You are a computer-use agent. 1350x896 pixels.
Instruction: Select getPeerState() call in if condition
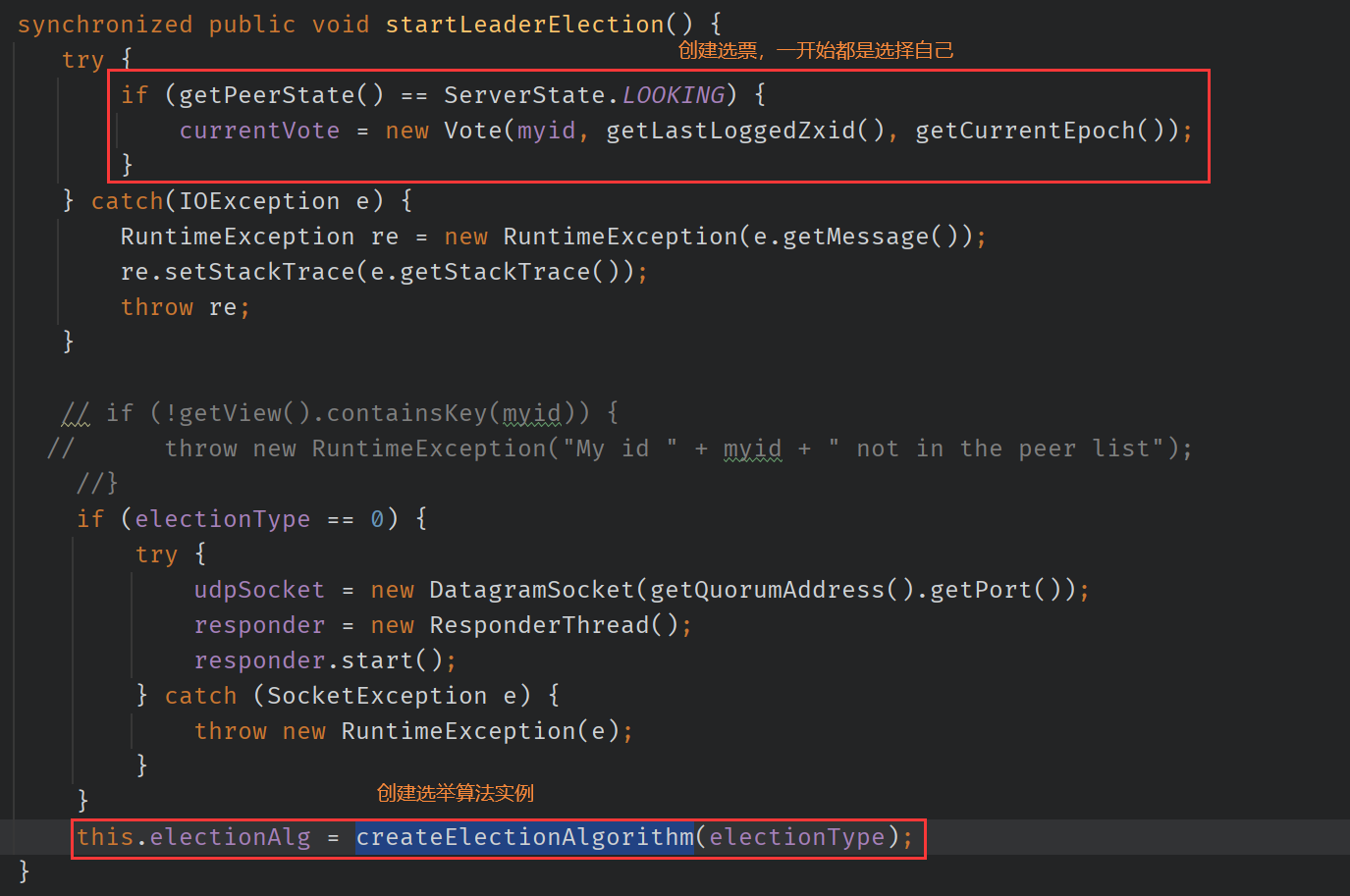pyautogui.click(x=281, y=95)
